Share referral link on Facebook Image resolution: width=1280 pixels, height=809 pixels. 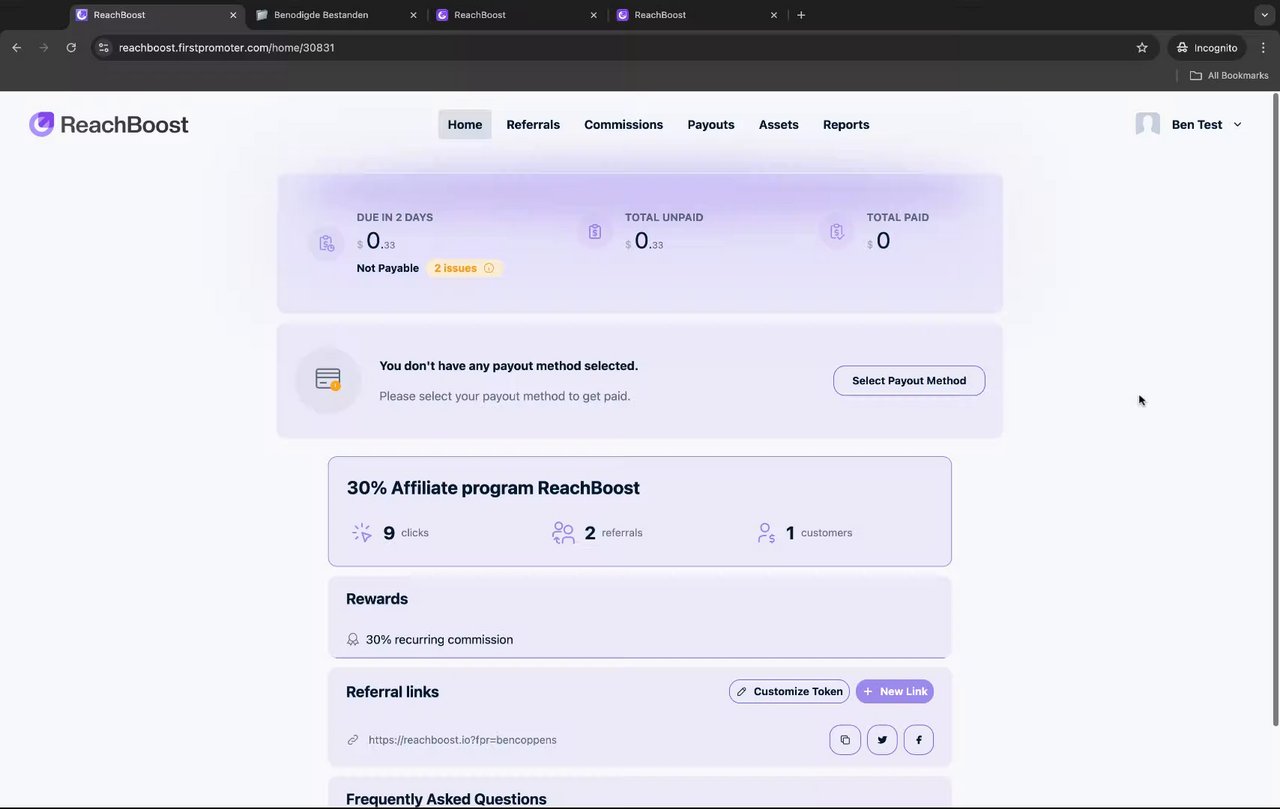point(919,740)
